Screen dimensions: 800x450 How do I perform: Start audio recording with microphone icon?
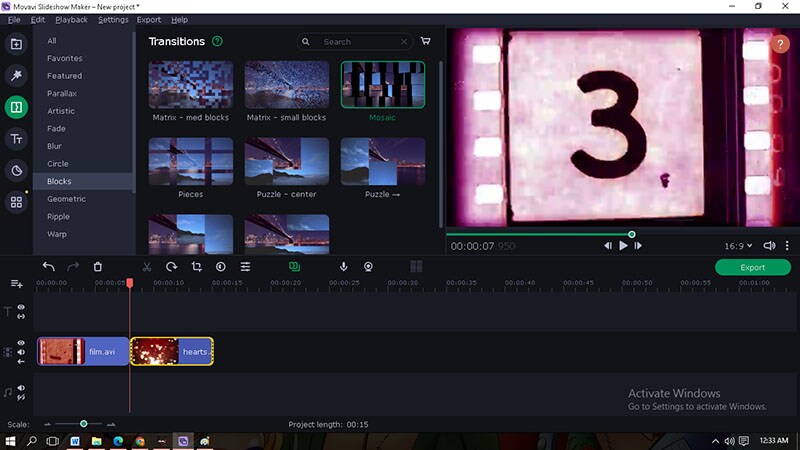click(344, 266)
